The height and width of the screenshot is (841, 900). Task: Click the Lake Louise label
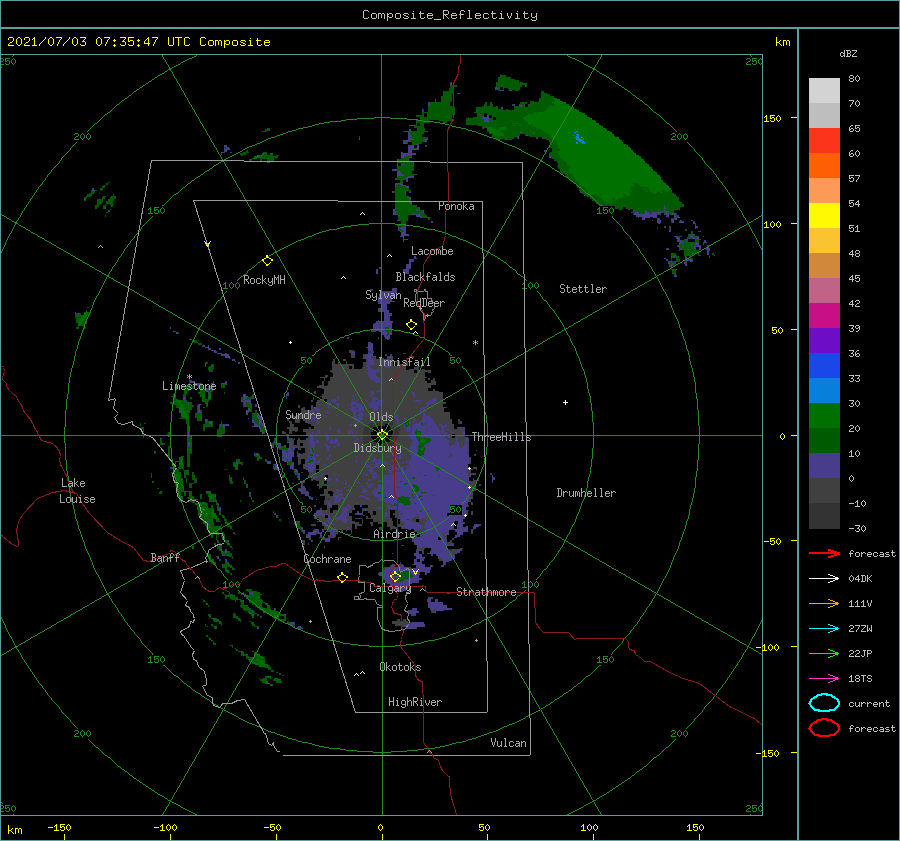[77, 491]
